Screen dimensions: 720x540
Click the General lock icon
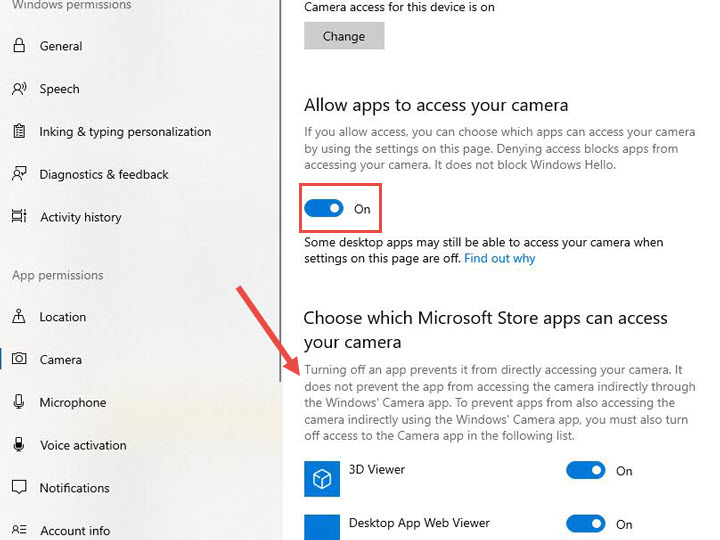click(x=19, y=46)
